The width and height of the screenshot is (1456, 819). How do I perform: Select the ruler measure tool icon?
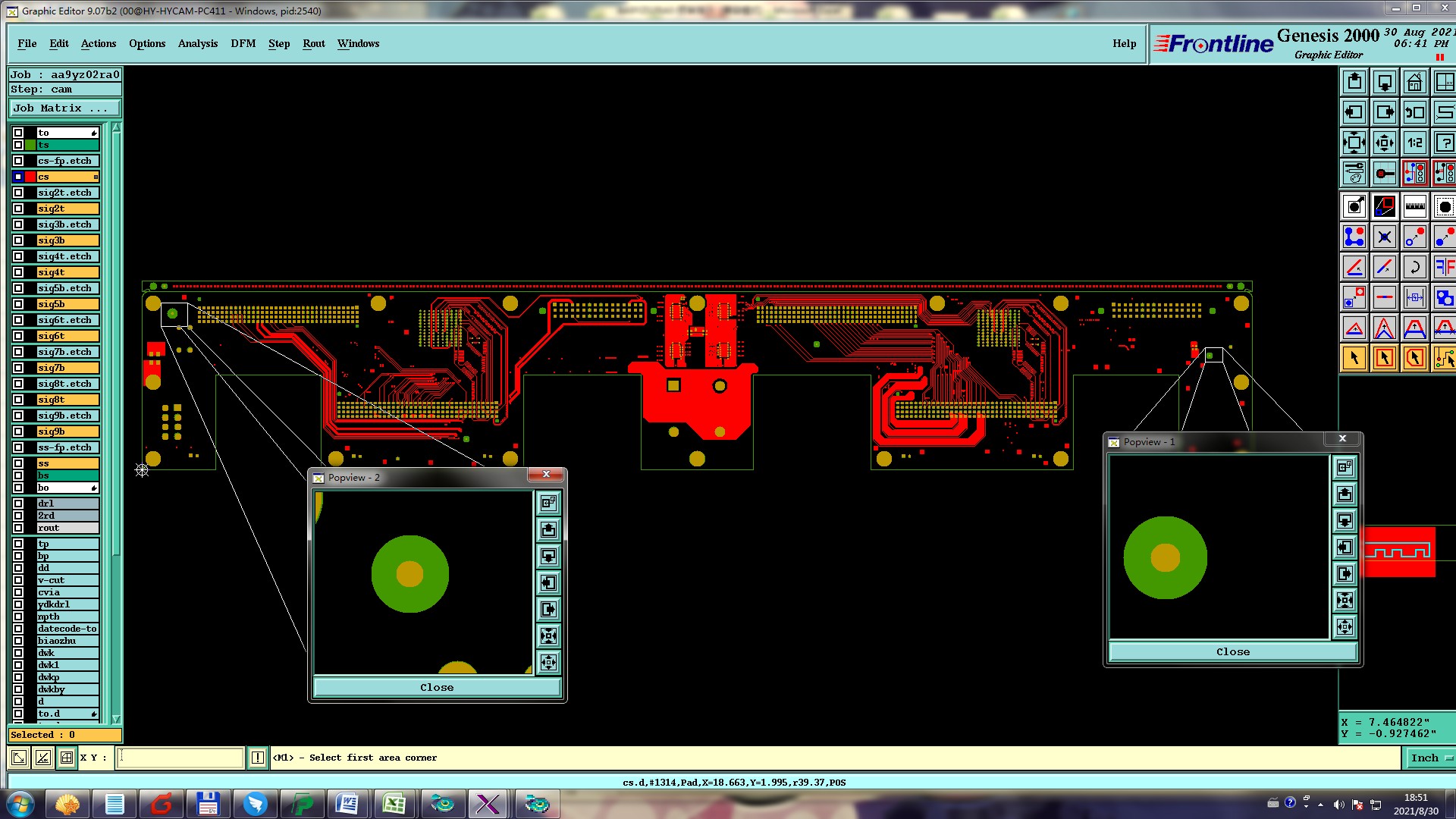[1414, 206]
